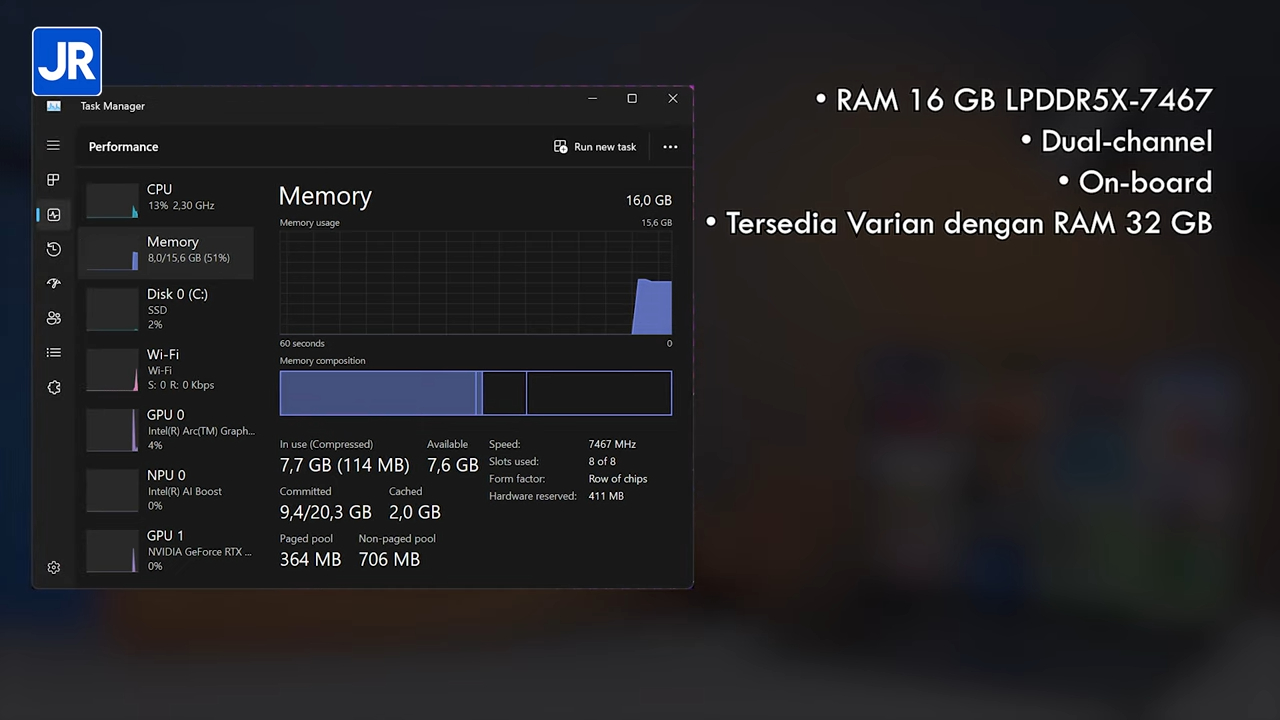
Task: Click the Cached value '2,0 GB'
Action: pyautogui.click(x=414, y=512)
